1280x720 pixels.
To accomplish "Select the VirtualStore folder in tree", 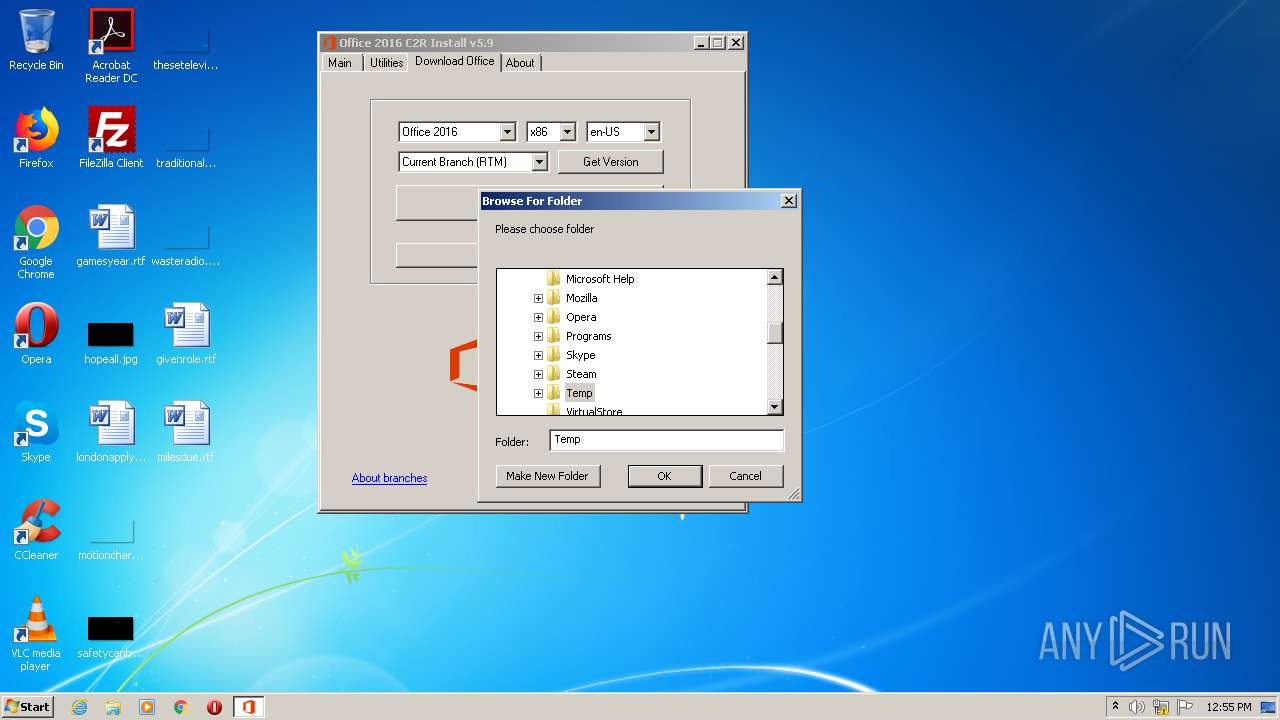I will pos(594,411).
